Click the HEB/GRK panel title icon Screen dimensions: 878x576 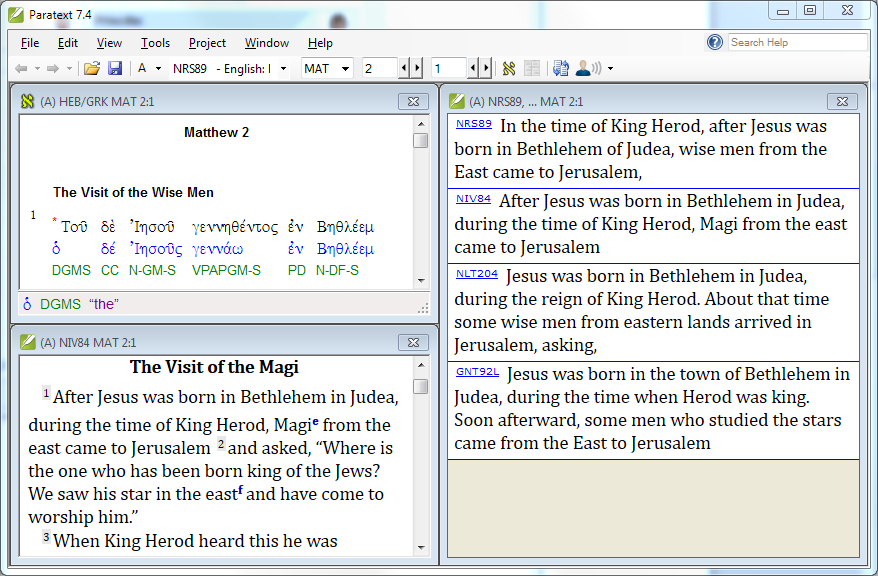27,101
